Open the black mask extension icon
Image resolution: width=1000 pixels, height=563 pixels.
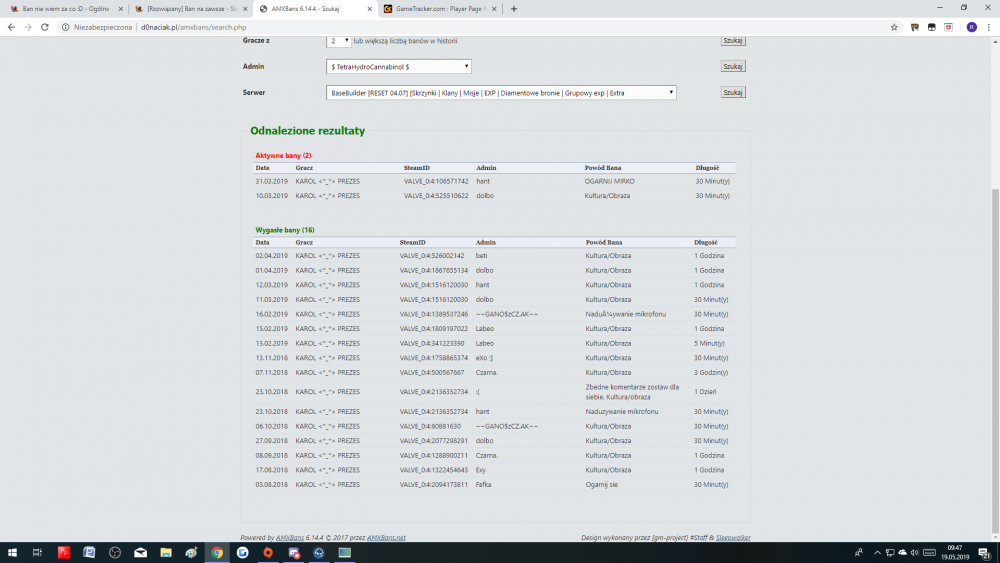point(932,27)
